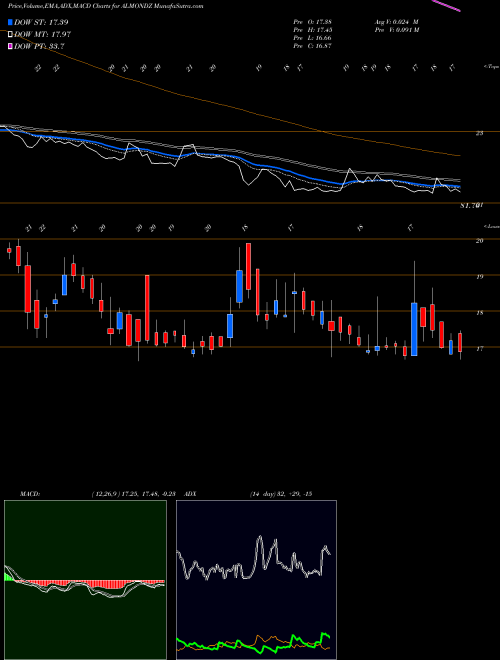Select the DOW ST: 17.39 label

pyautogui.click(x=41, y=22)
